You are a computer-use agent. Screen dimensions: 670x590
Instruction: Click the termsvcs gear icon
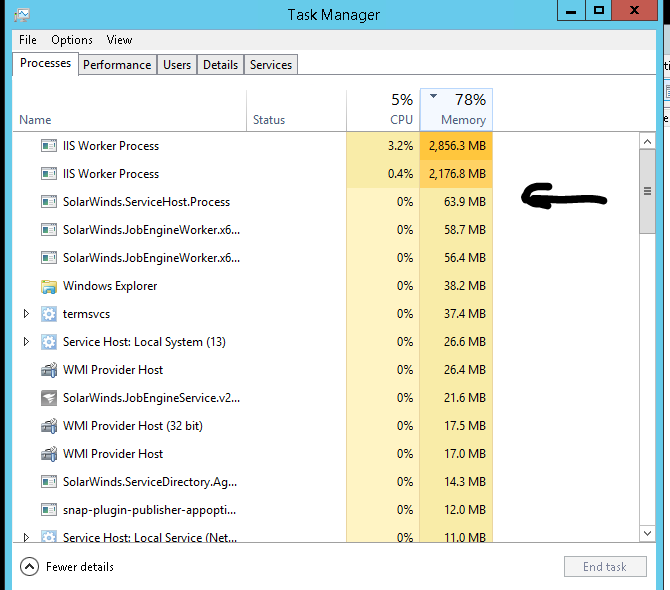click(49, 314)
